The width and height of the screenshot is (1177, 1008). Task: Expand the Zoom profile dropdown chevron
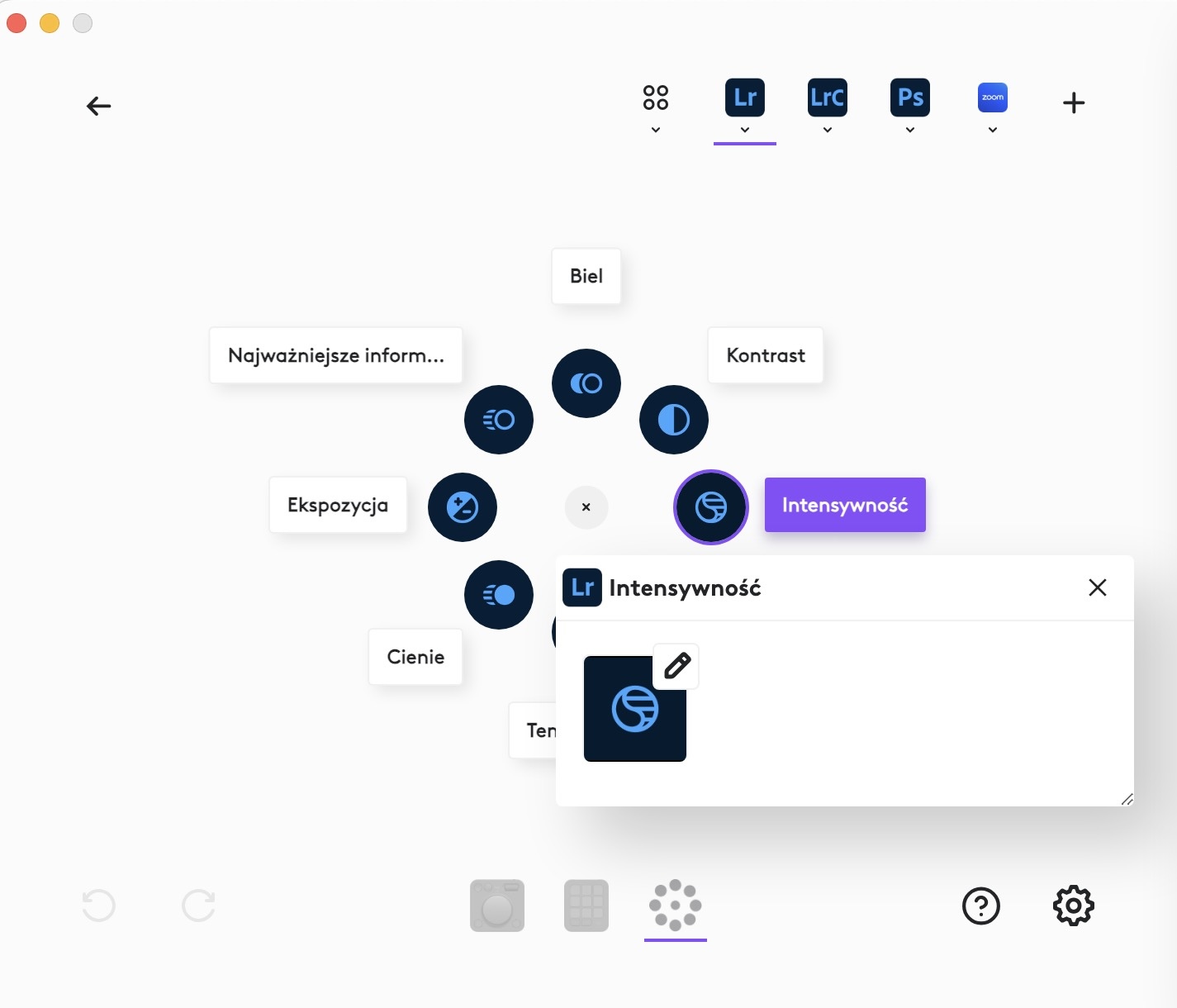point(993,130)
